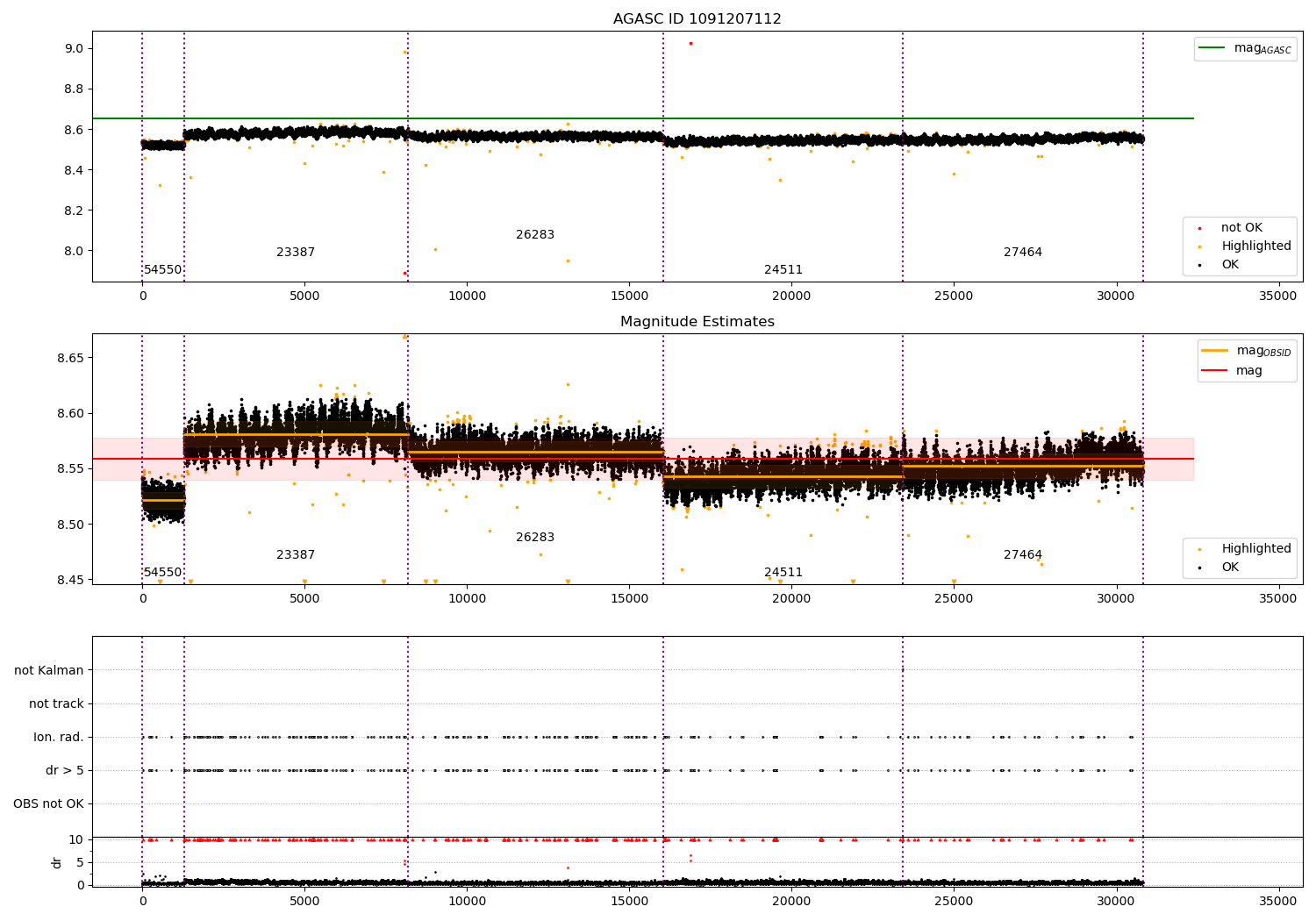Image resolution: width=1316 pixels, height=921 pixels.
Task: Click y-axis tick 8.2 in top plot
Action: point(74,211)
